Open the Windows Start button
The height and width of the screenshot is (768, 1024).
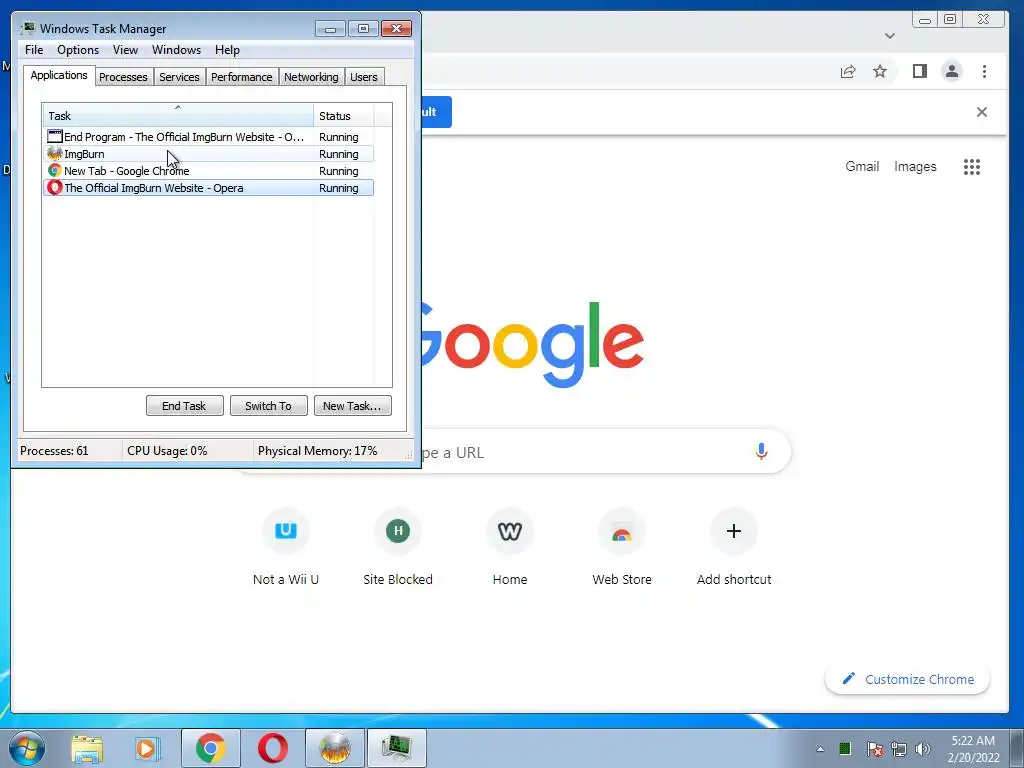(x=27, y=748)
